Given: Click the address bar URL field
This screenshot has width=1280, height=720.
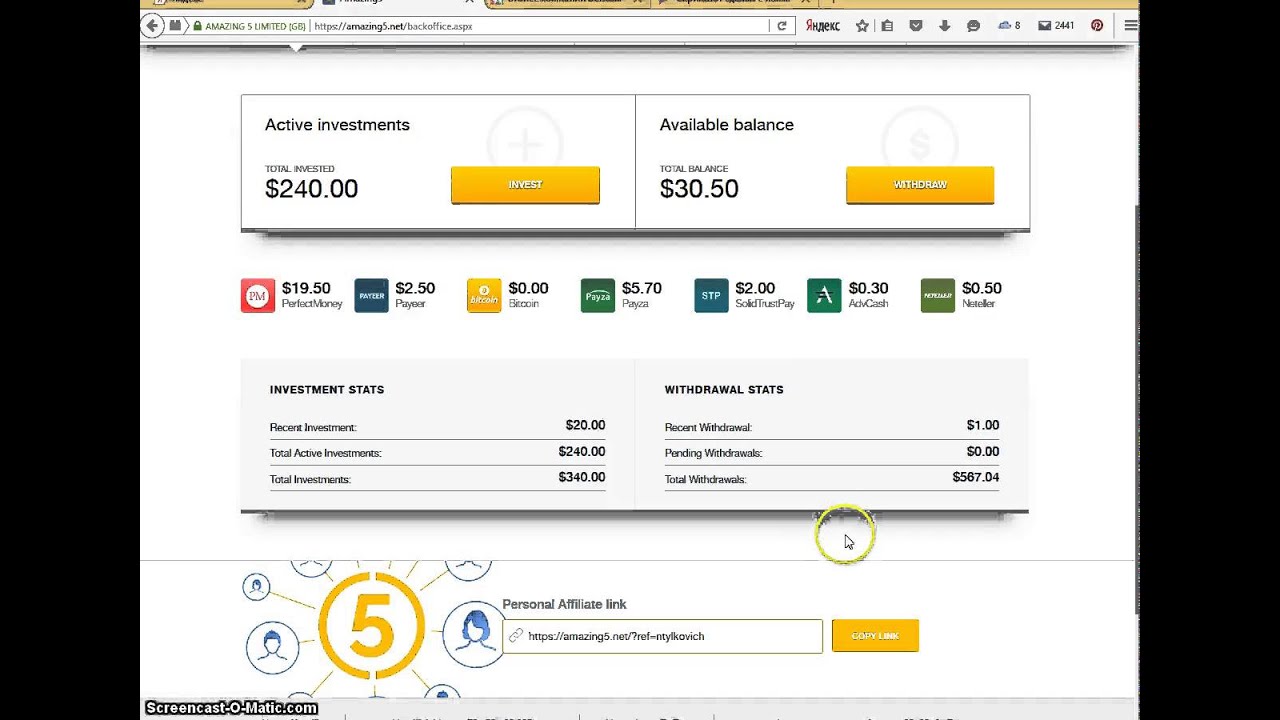Looking at the screenshot, I should [x=540, y=26].
